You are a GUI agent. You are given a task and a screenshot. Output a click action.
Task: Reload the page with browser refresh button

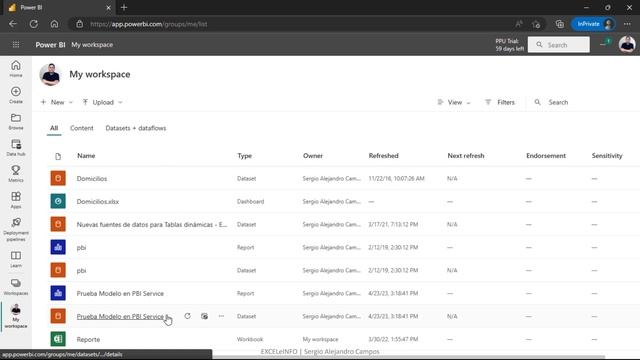[x=33, y=24]
